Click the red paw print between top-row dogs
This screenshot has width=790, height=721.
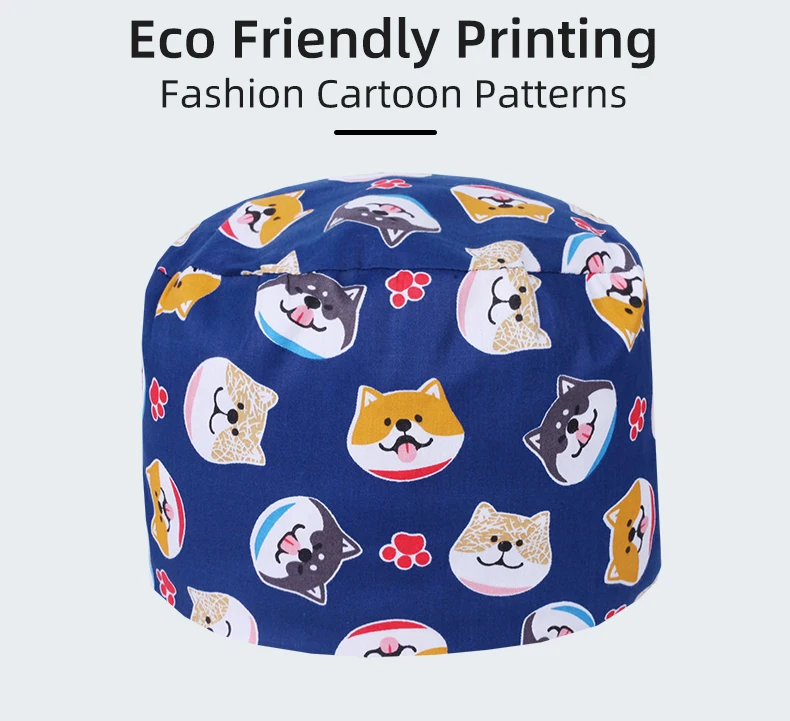click(x=408, y=289)
